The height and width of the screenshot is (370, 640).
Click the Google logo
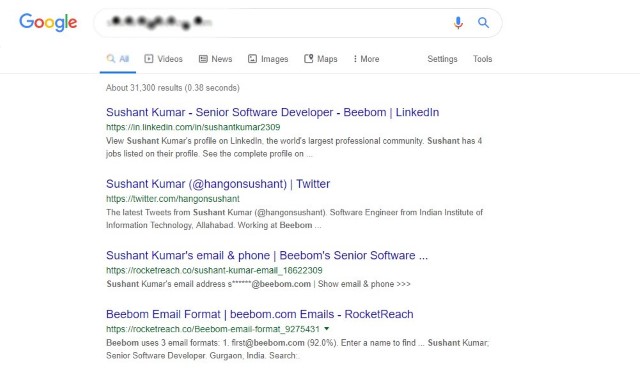coord(48,22)
